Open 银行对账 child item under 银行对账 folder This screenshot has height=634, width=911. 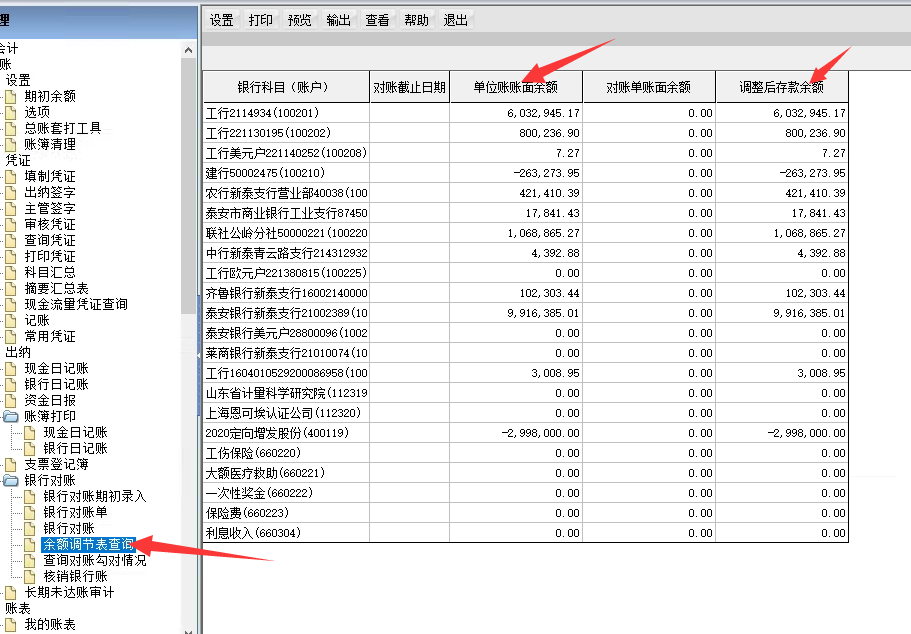click(69, 528)
